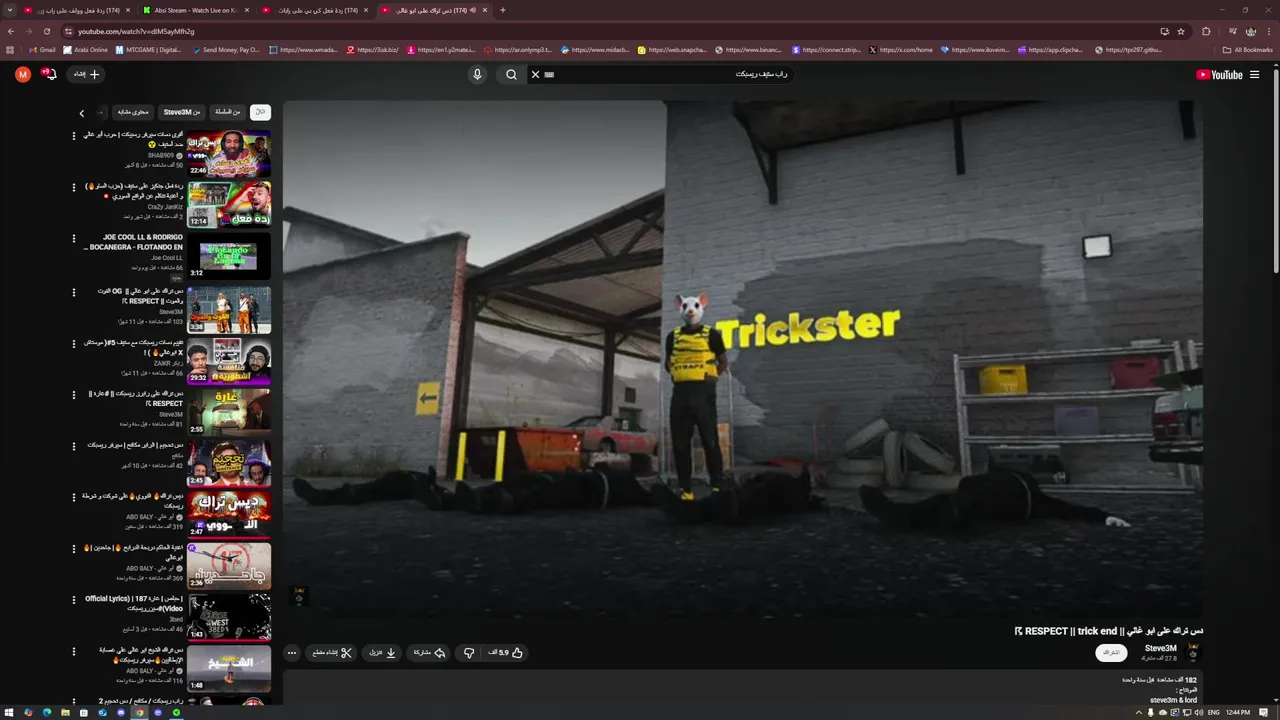Select the 'الكل' all filter chip
The image size is (1280, 720).
click(x=260, y=112)
